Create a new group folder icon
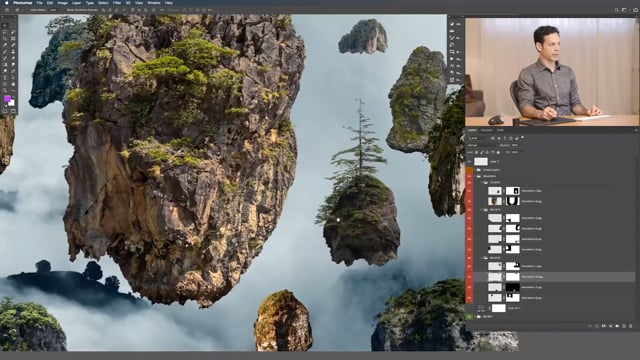 (x=617, y=326)
